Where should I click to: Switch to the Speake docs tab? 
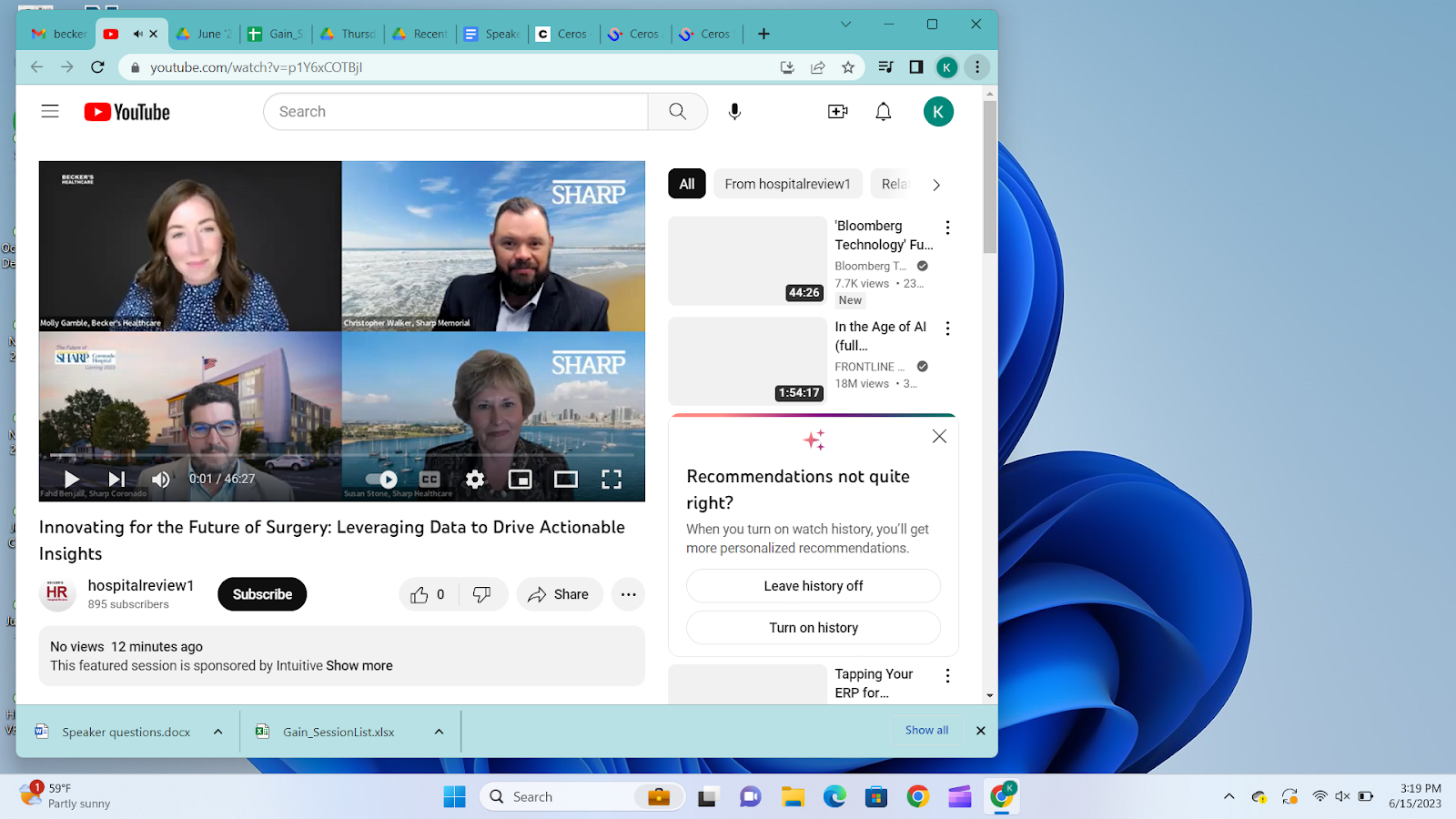pyautogui.click(x=491, y=34)
